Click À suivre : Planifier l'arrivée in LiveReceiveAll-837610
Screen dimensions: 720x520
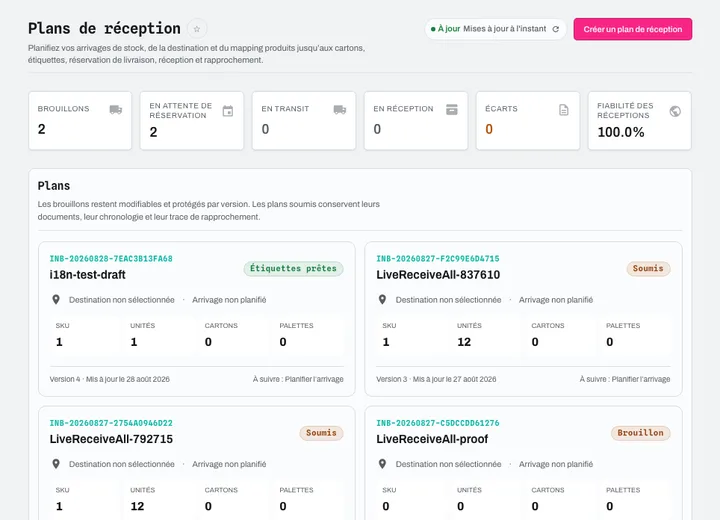click(x=624, y=379)
